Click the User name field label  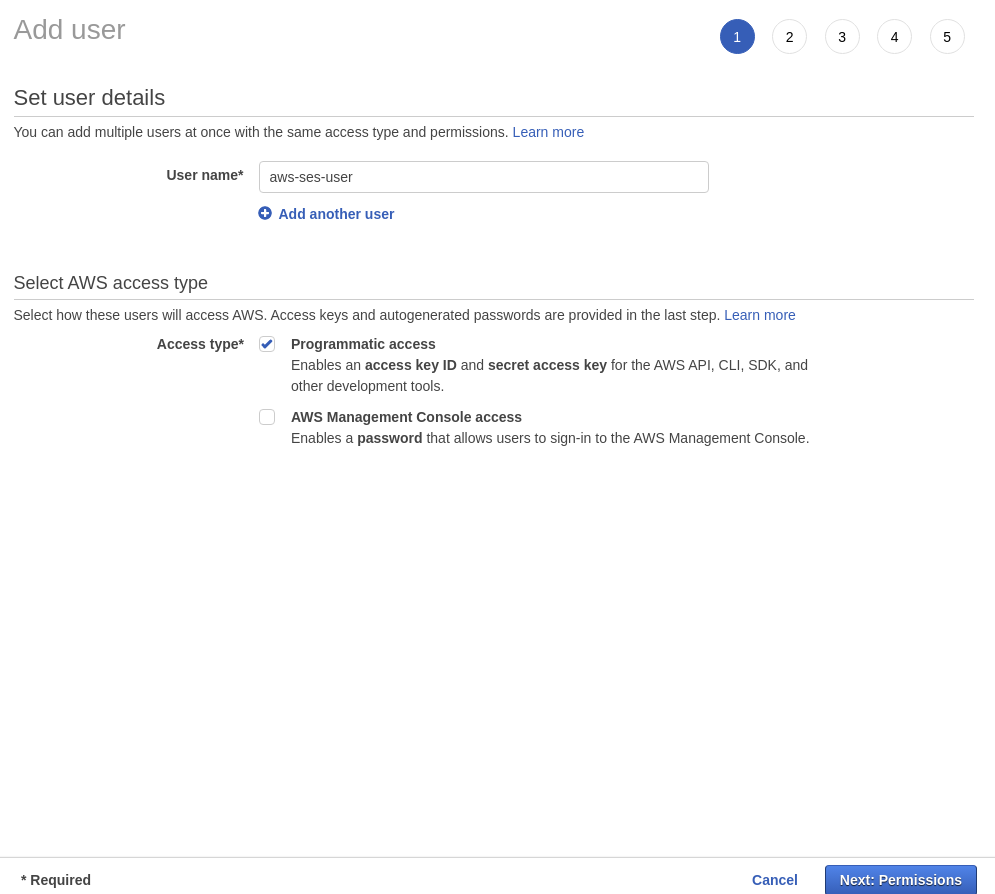205,175
